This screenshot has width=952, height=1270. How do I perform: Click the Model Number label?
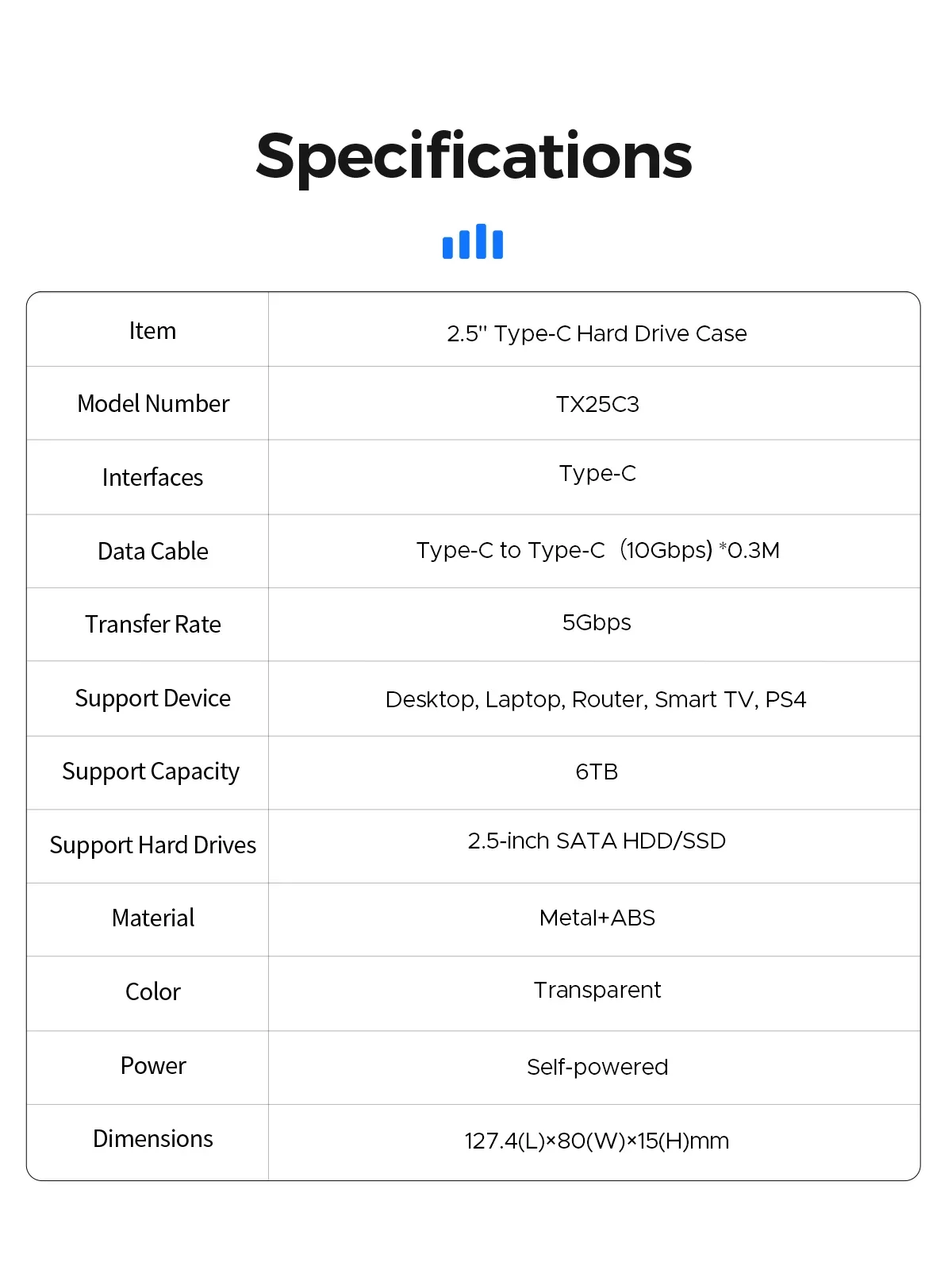(x=153, y=404)
